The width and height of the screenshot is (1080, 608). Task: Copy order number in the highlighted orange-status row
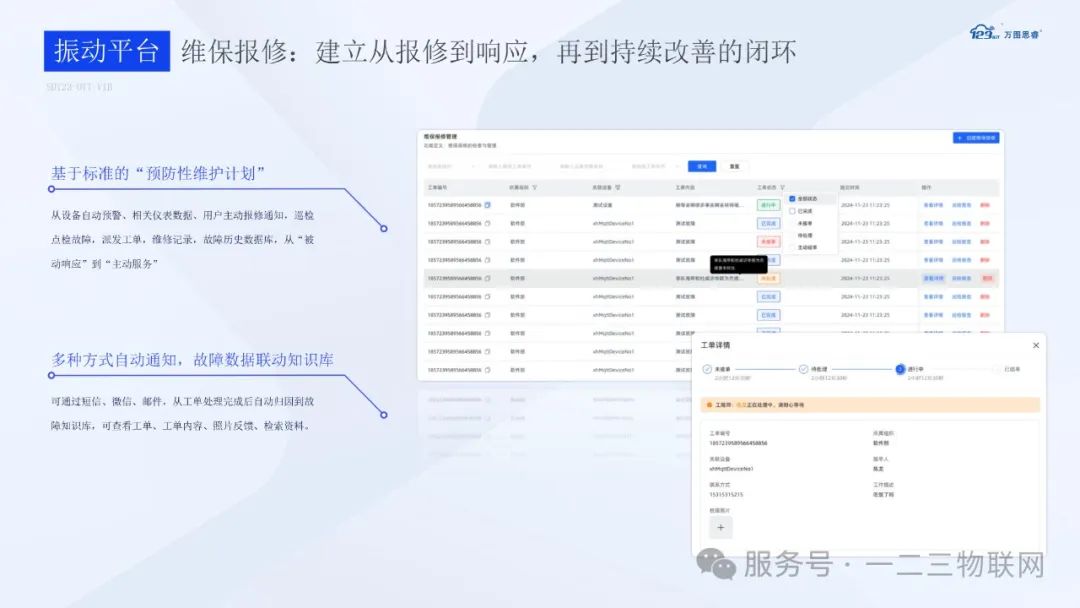click(487, 278)
